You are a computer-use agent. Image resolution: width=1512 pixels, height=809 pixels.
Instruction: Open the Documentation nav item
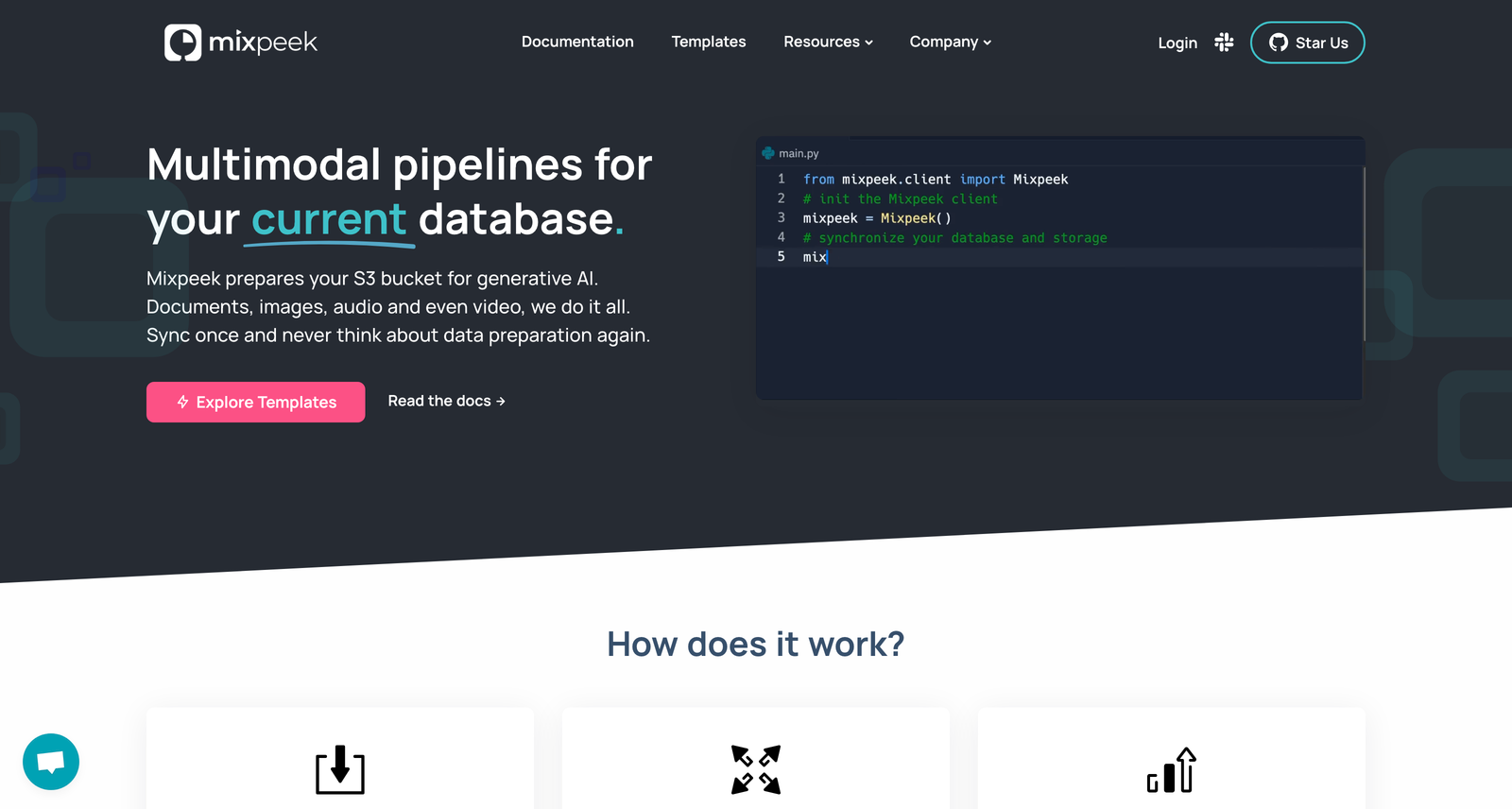(x=577, y=42)
